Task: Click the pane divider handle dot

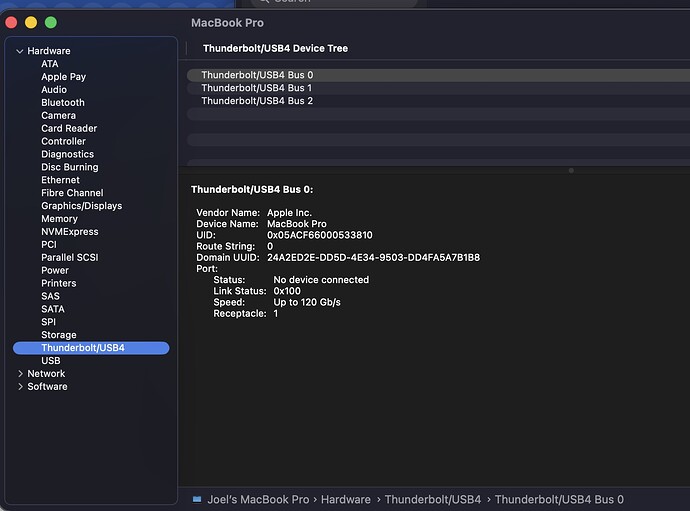Action: point(571,170)
